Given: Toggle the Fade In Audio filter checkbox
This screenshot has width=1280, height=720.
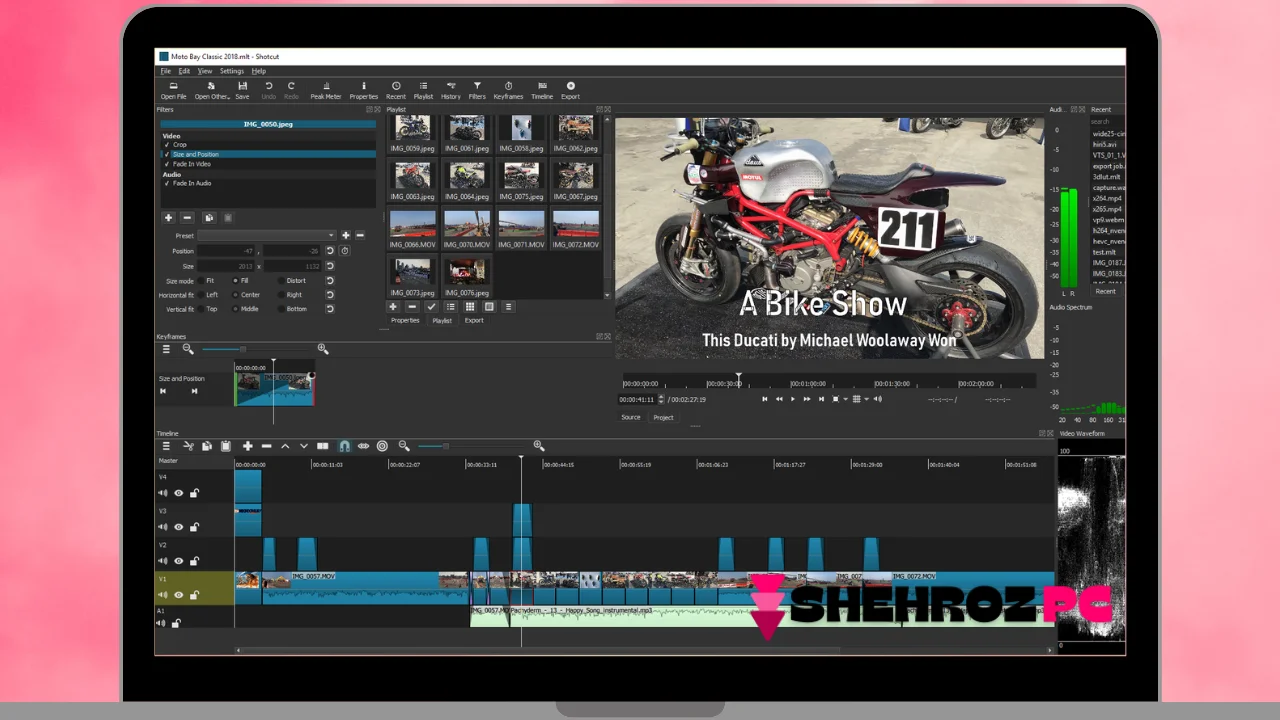Looking at the screenshot, I should (x=167, y=184).
